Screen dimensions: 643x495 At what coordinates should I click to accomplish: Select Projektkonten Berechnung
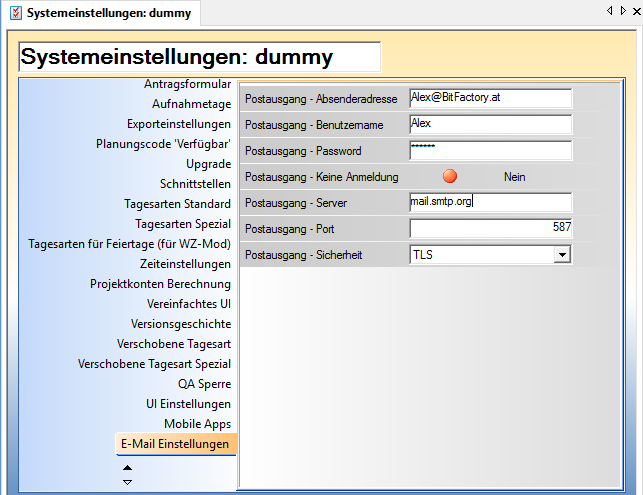(x=160, y=284)
